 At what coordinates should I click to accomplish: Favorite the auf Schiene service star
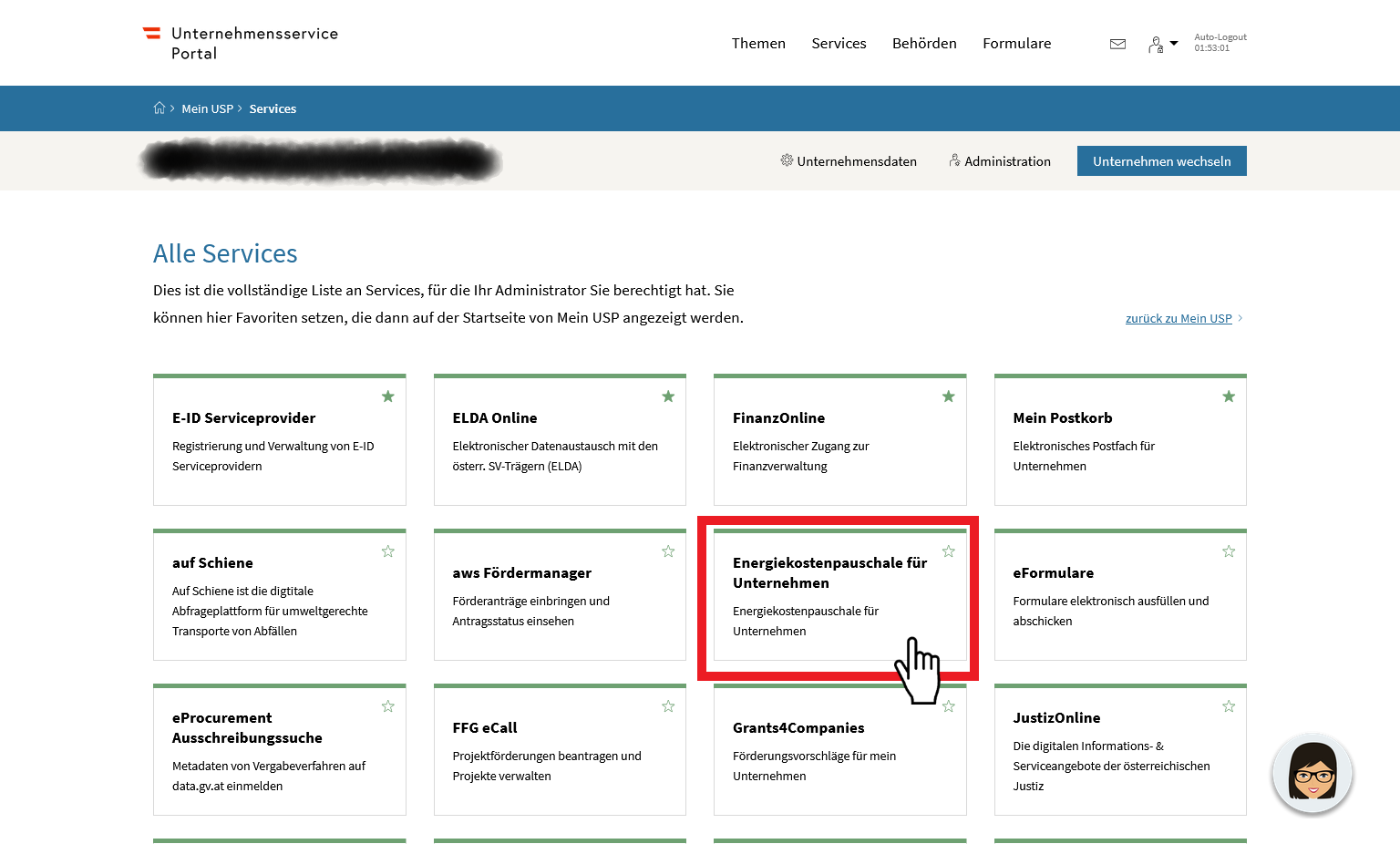pos(388,551)
